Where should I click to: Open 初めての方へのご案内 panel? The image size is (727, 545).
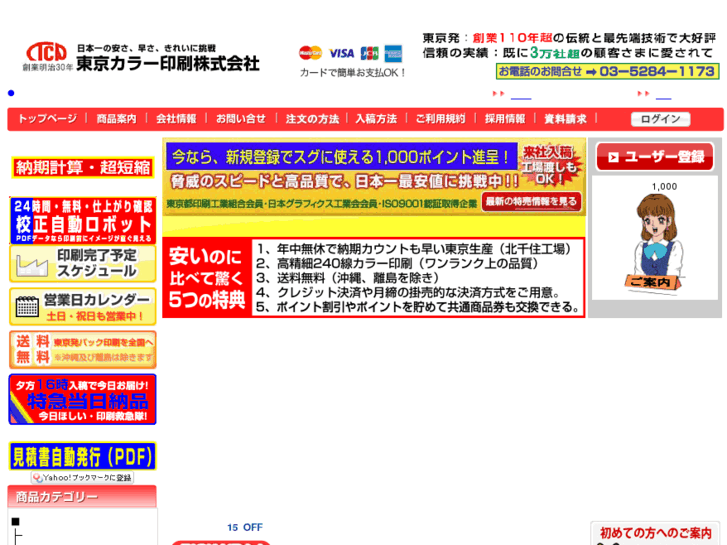655,533
